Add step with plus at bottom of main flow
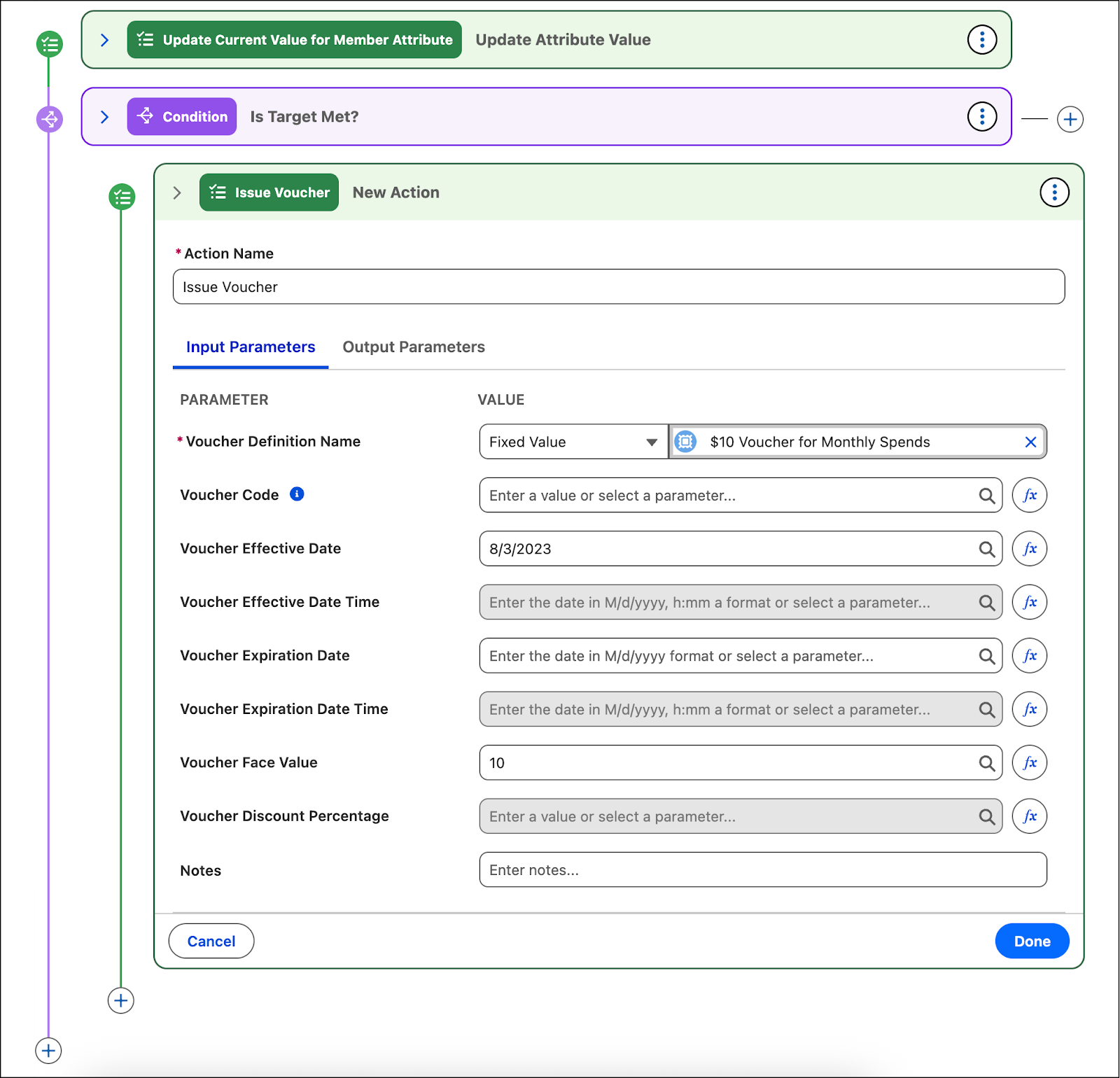This screenshot has width=1120, height=1078. [48, 1051]
